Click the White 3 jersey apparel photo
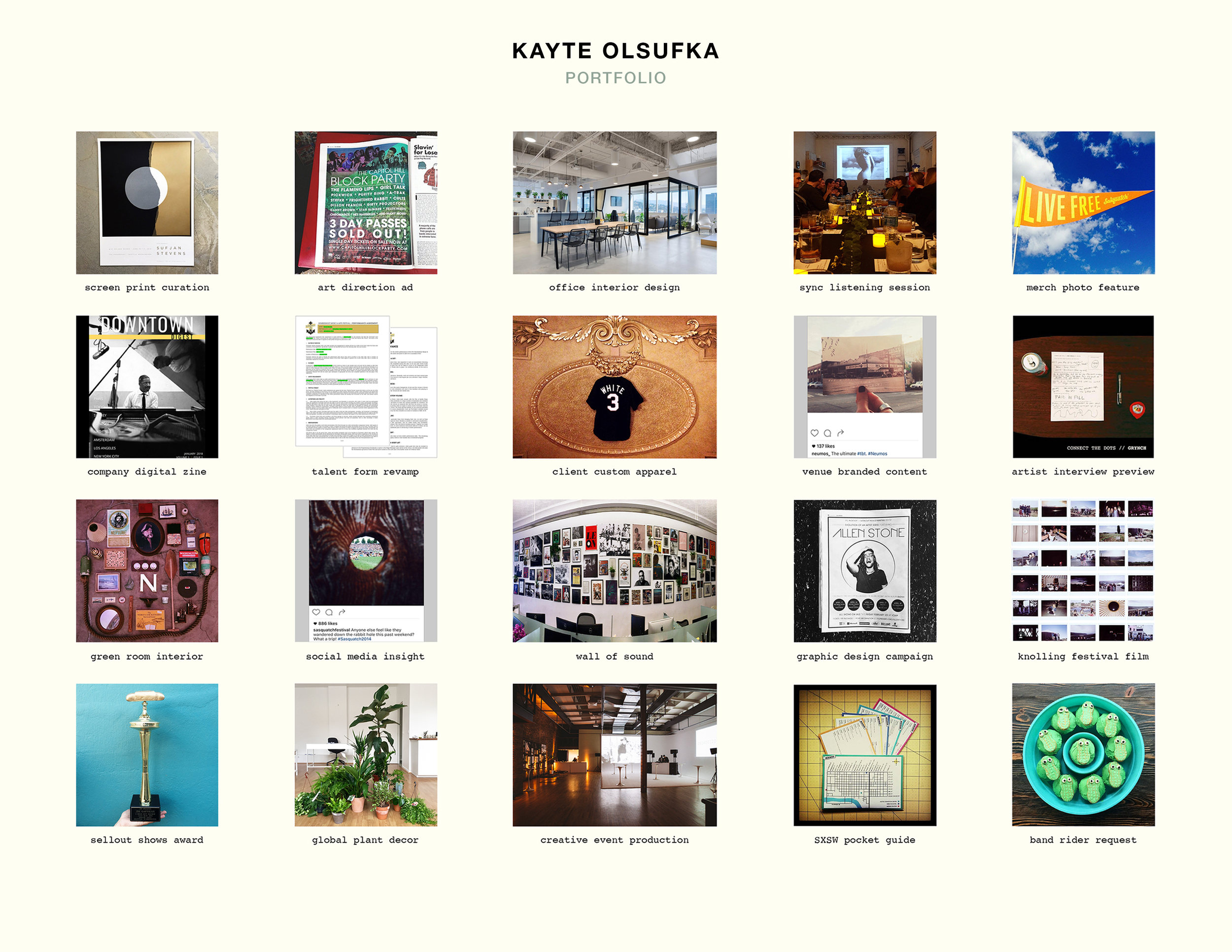 615,386
